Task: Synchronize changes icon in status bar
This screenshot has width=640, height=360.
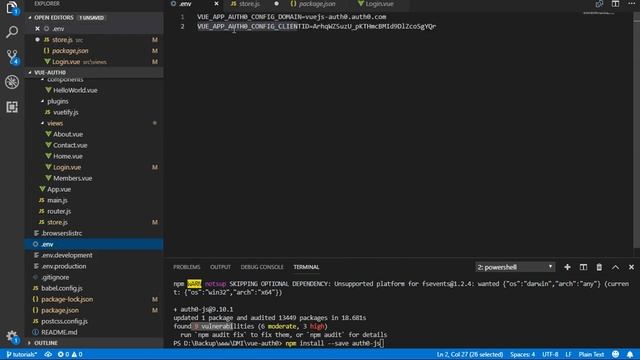Action: point(48,354)
